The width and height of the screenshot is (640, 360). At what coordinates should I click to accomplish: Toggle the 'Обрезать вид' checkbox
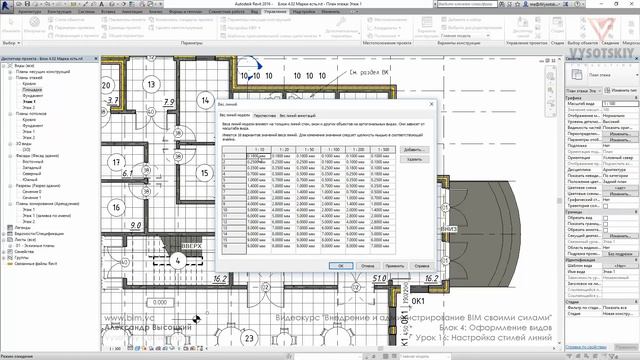click(x=606, y=218)
